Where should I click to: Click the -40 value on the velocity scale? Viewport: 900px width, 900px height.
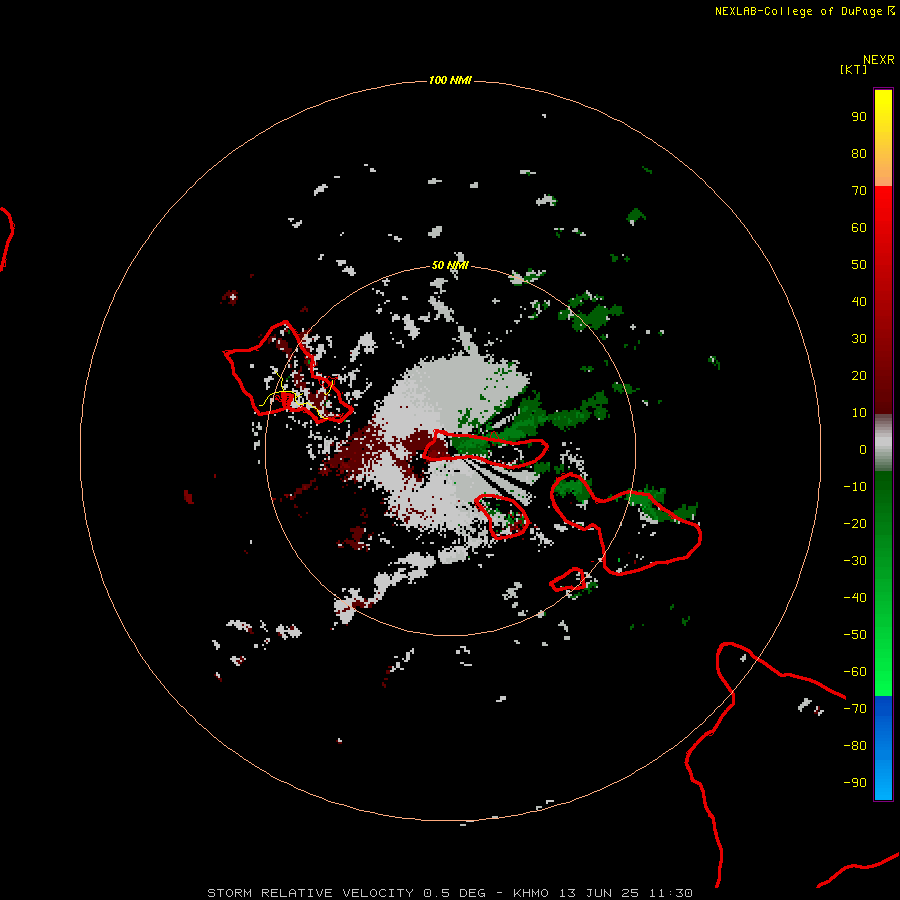855,598
